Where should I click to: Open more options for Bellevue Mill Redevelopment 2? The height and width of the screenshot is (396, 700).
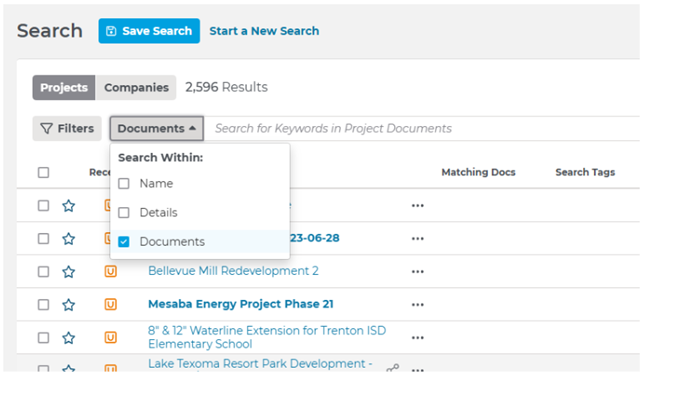point(418,271)
